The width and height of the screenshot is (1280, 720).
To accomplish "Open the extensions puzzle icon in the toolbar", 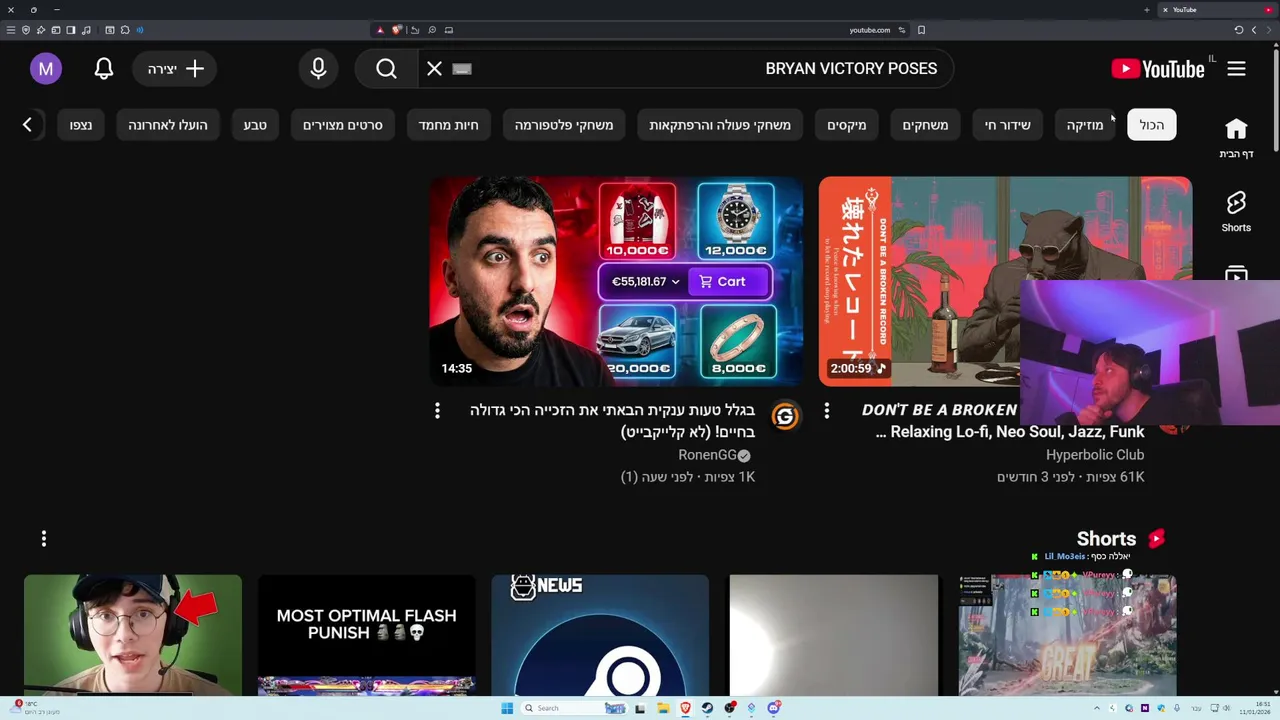I will pyautogui.click(x=125, y=30).
